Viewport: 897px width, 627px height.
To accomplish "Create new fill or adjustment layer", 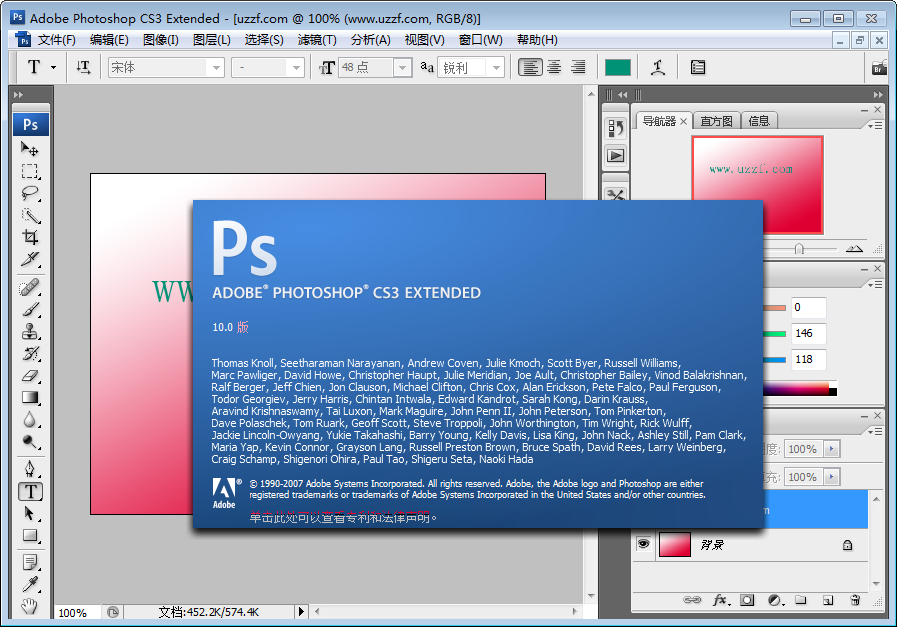I will click(x=775, y=600).
